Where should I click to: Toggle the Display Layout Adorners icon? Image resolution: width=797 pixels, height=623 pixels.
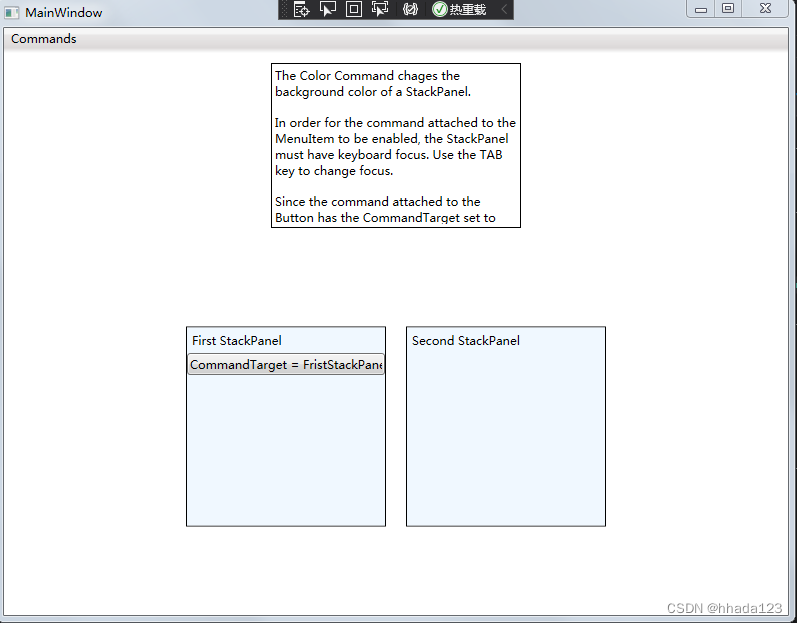pyautogui.click(x=354, y=9)
